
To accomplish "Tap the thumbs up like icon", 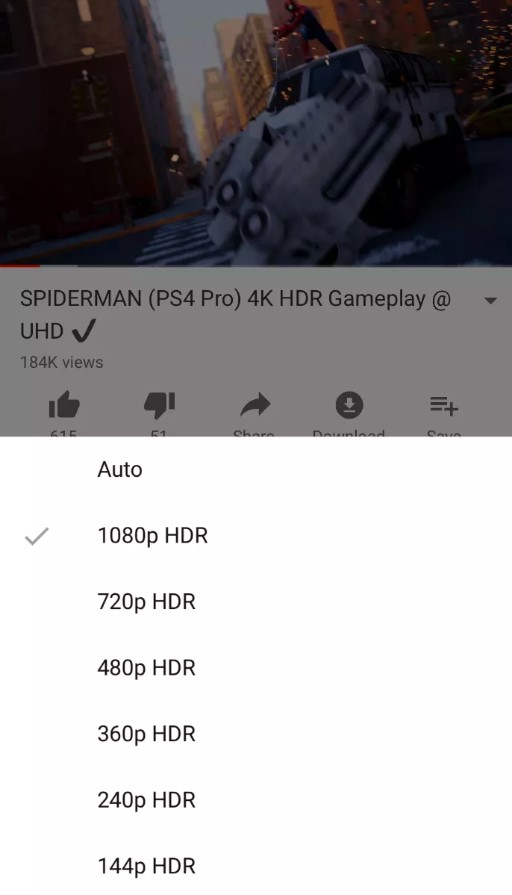I will (64, 405).
